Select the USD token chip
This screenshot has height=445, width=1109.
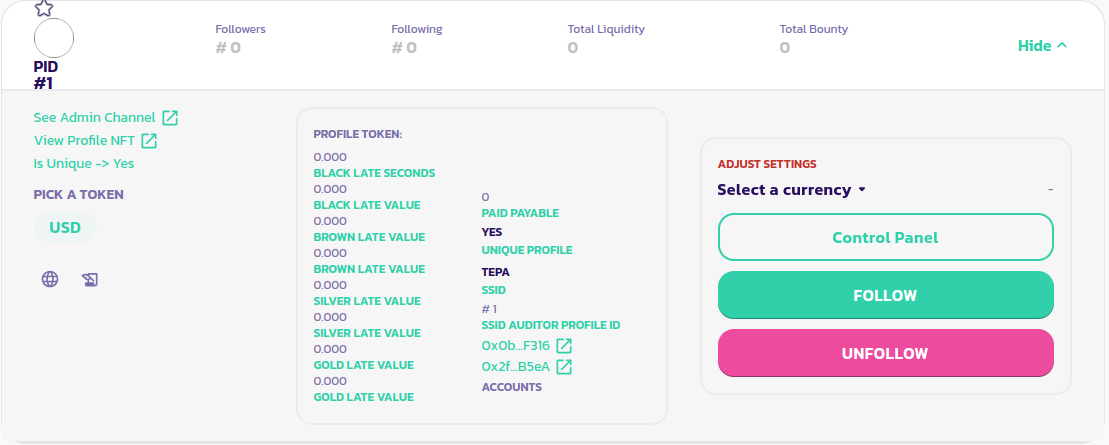point(65,228)
